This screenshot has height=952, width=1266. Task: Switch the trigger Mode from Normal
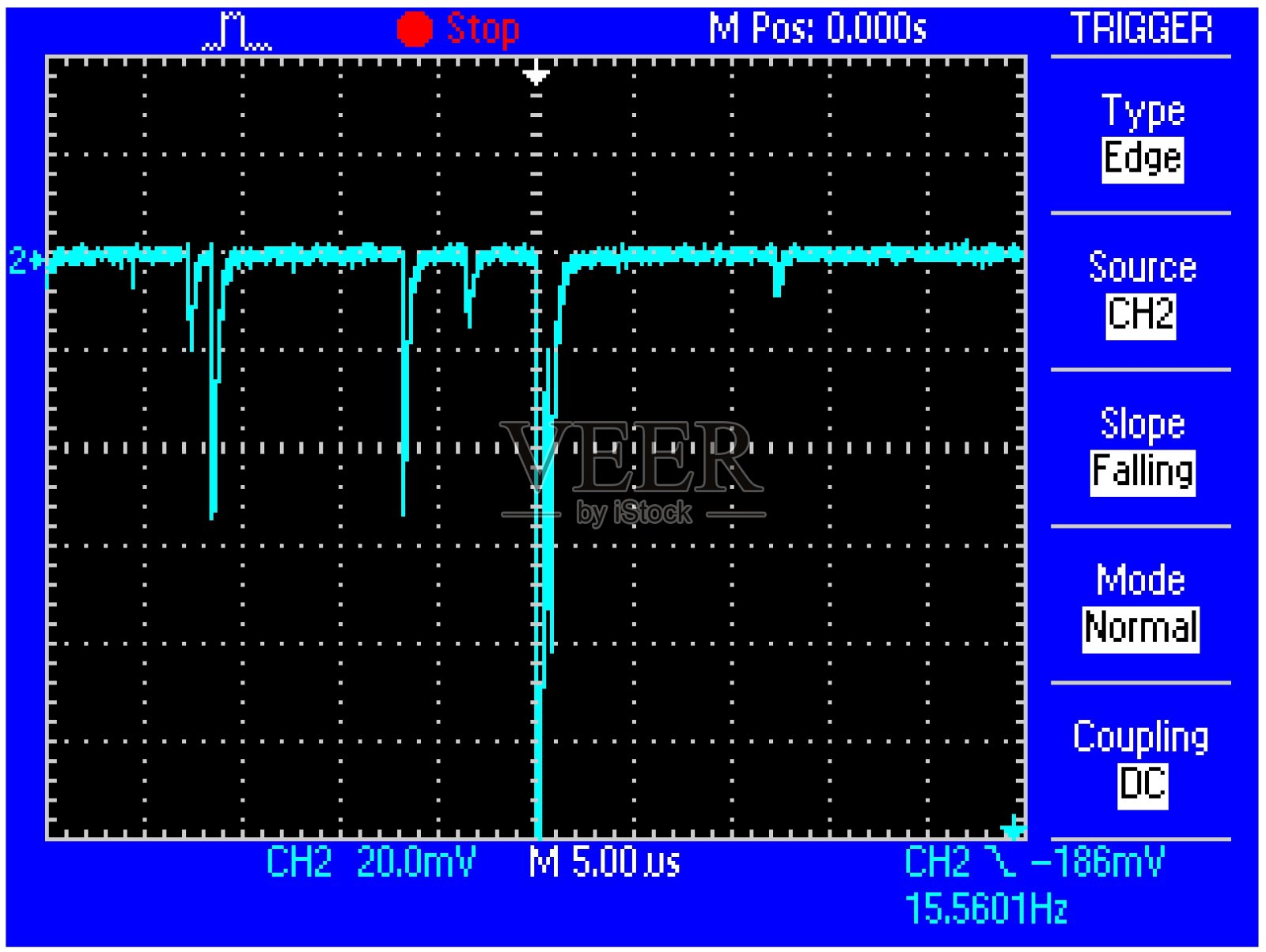pyautogui.click(x=1140, y=628)
